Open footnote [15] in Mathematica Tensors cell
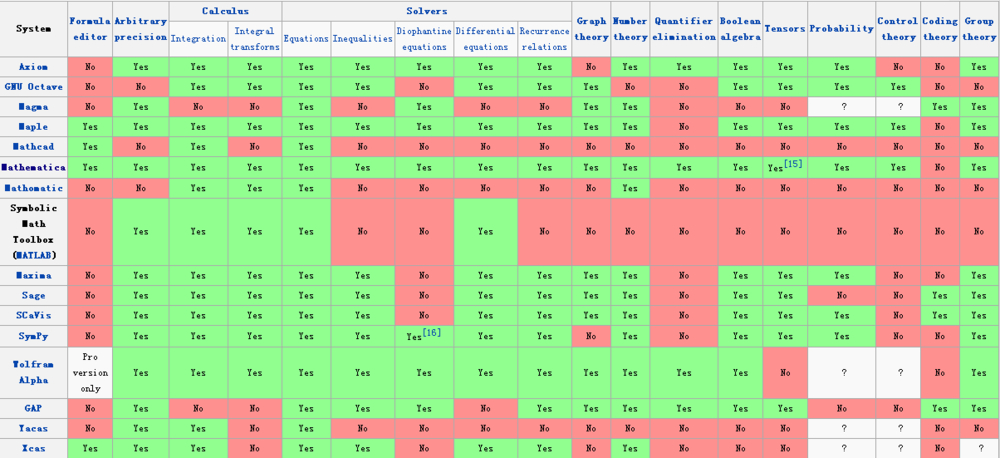This screenshot has width=1000, height=458. pos(794,165)
